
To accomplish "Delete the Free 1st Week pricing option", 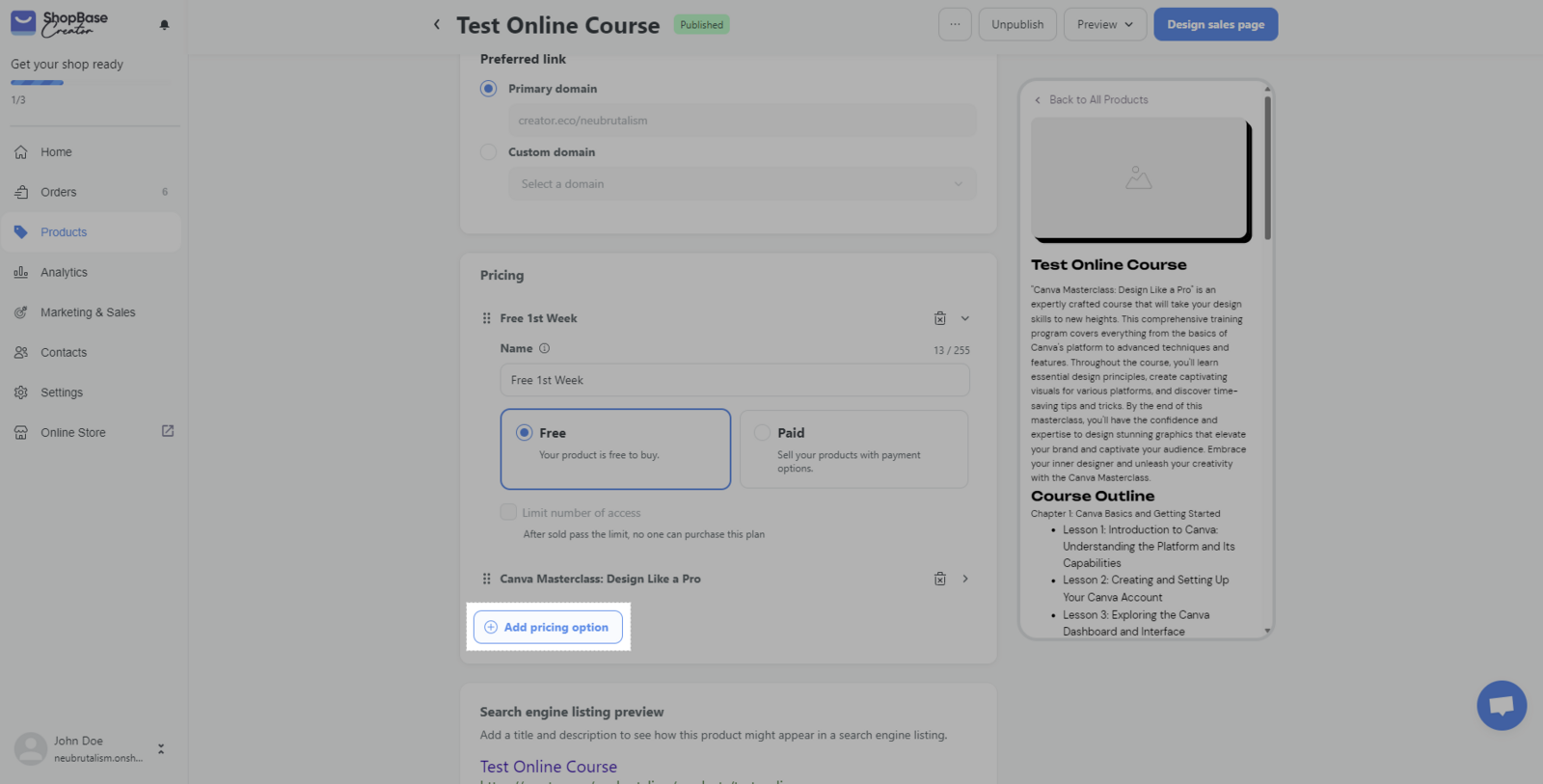I will (940, 318).
